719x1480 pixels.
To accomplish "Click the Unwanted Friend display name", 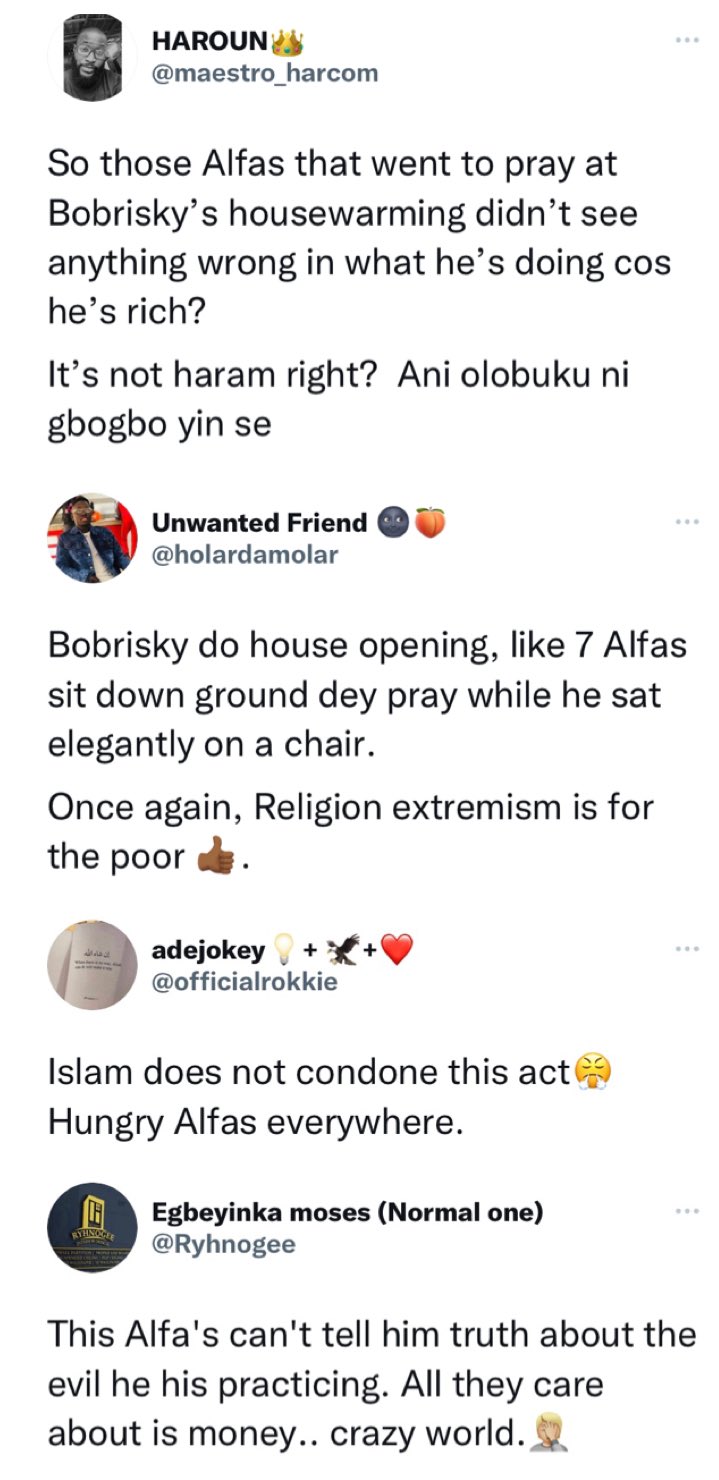I will coord(259,522).
